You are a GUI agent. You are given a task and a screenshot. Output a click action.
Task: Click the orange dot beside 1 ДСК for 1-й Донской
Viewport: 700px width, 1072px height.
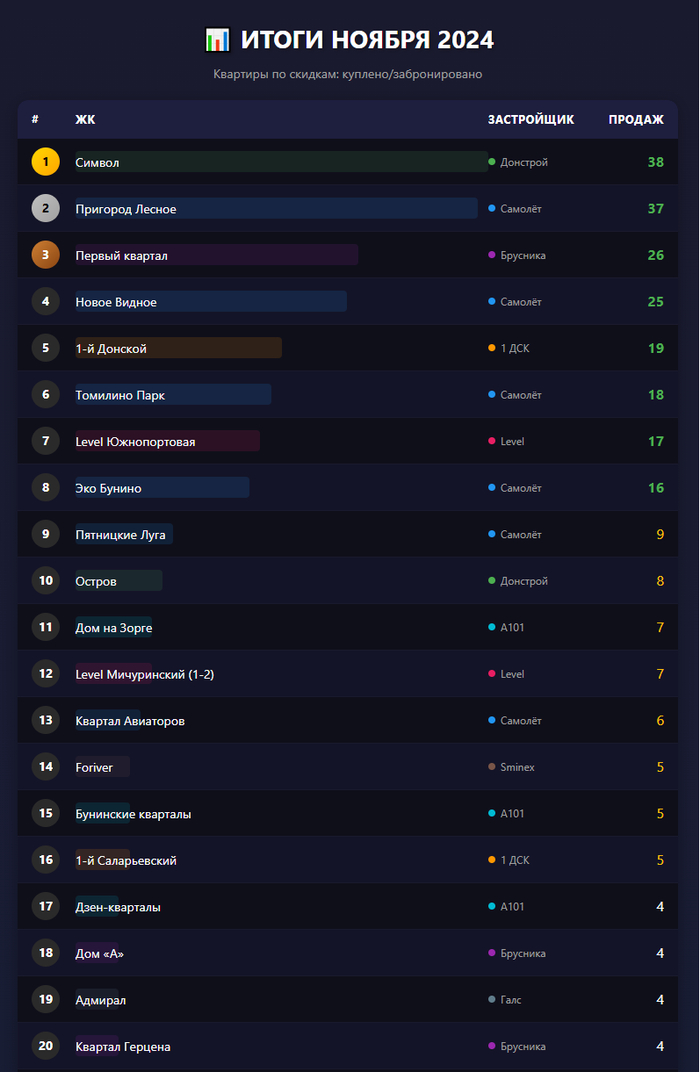click(492, 348)
